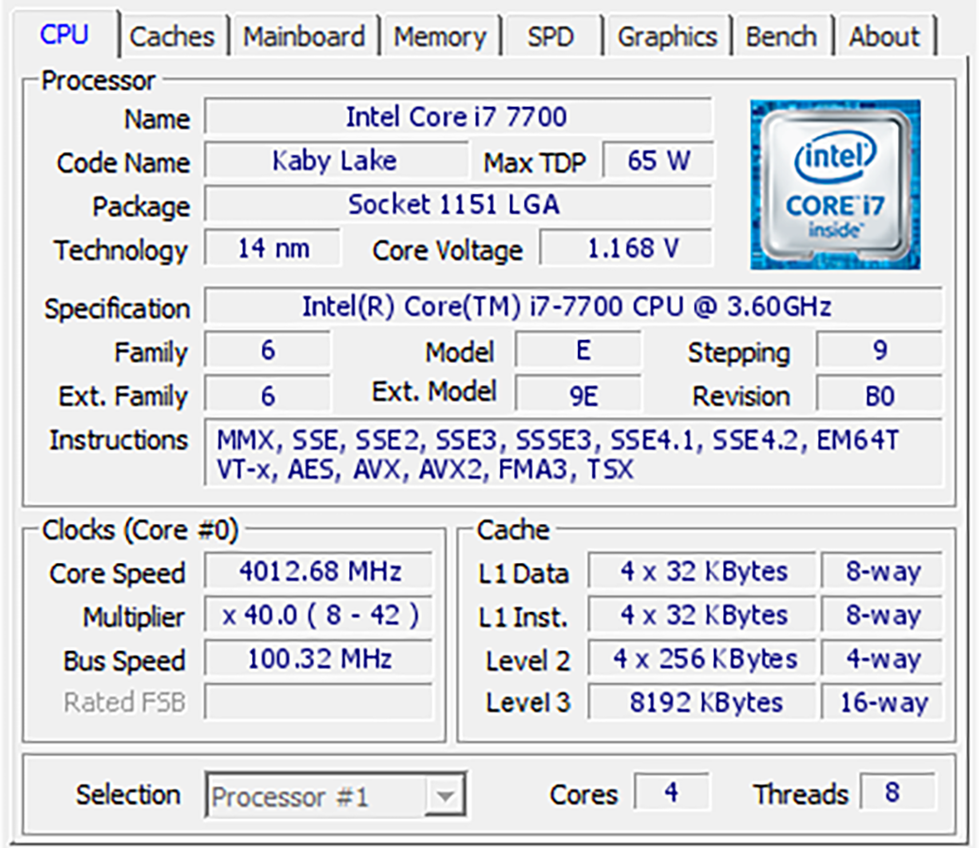979x848 pixels.
Task: Select the CPU tab
Action: (64, 34)
